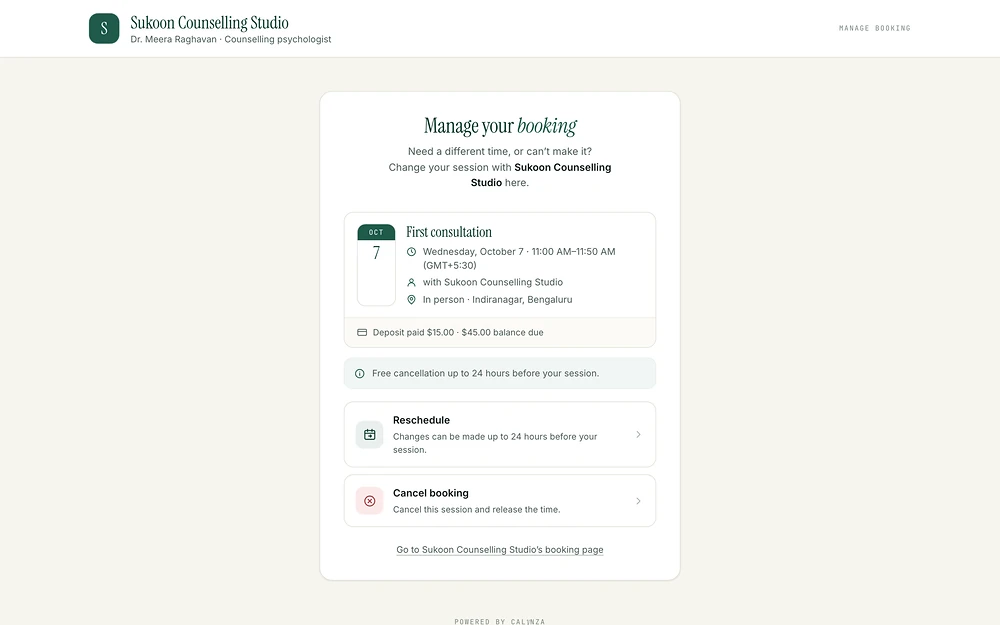The image size is (1000, 625).
Task: Click the info icon in the cancellation notice
Action: coord(360,374)
